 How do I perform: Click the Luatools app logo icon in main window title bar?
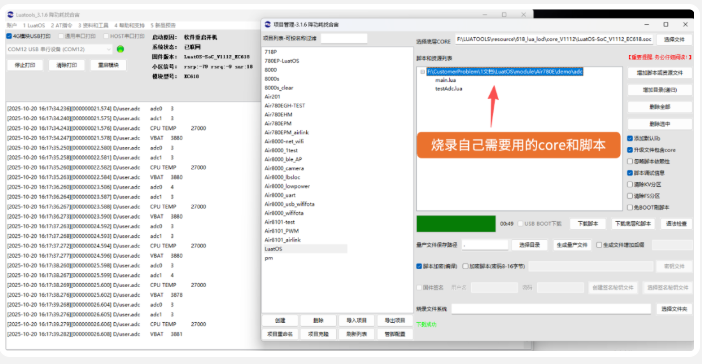click(x=10, y=14)
